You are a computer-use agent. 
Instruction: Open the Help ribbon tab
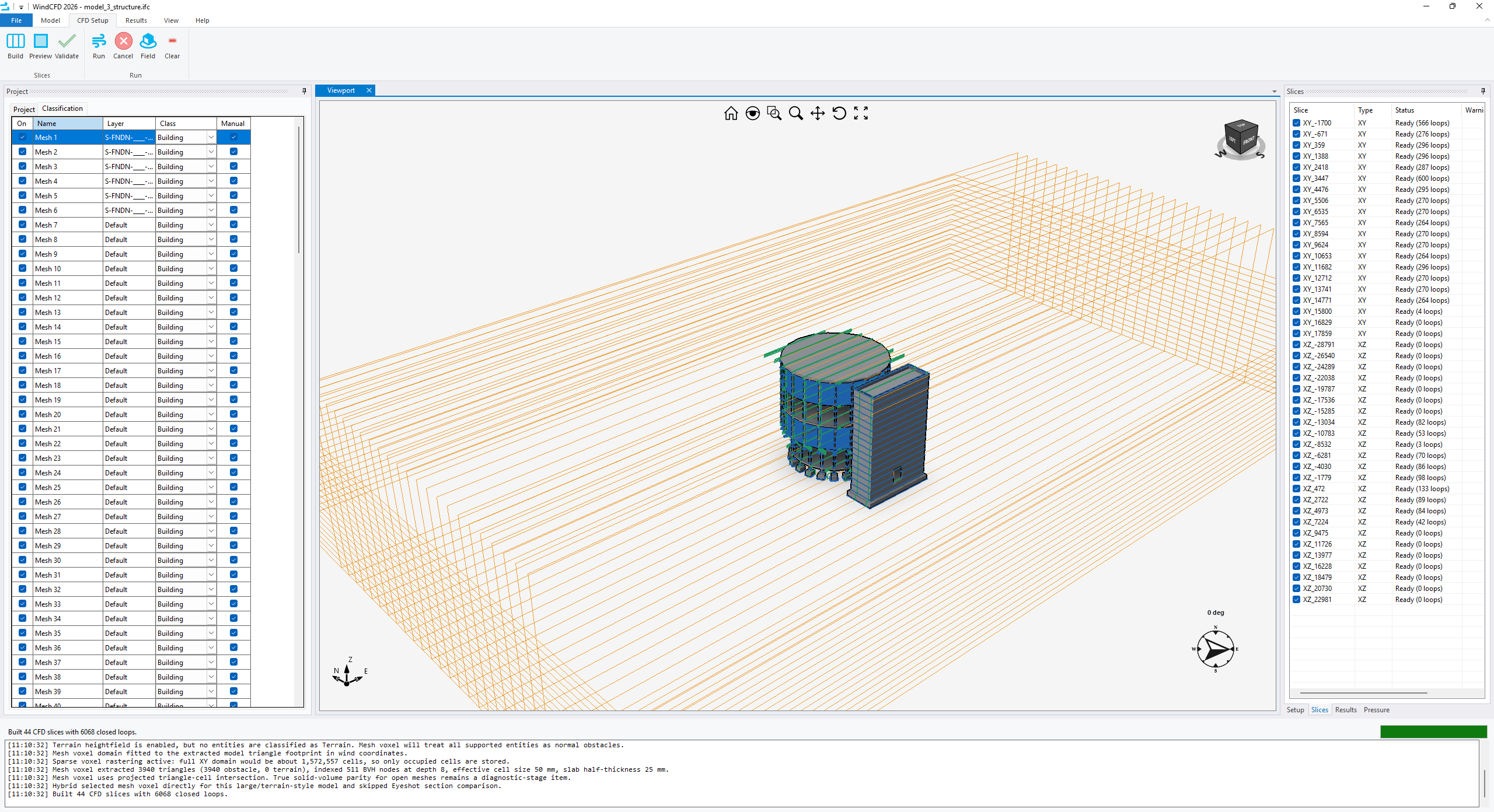tap(202, 20)
